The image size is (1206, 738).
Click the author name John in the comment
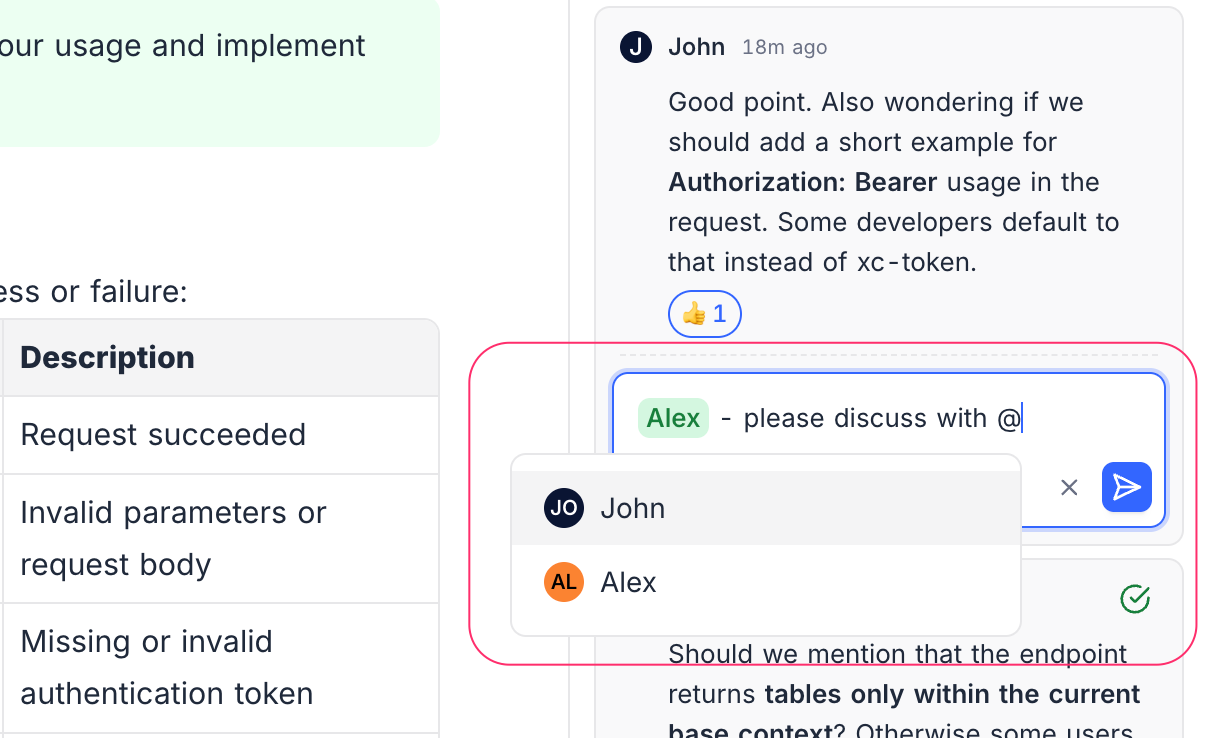pyautogui.click(x=696, y=47)
